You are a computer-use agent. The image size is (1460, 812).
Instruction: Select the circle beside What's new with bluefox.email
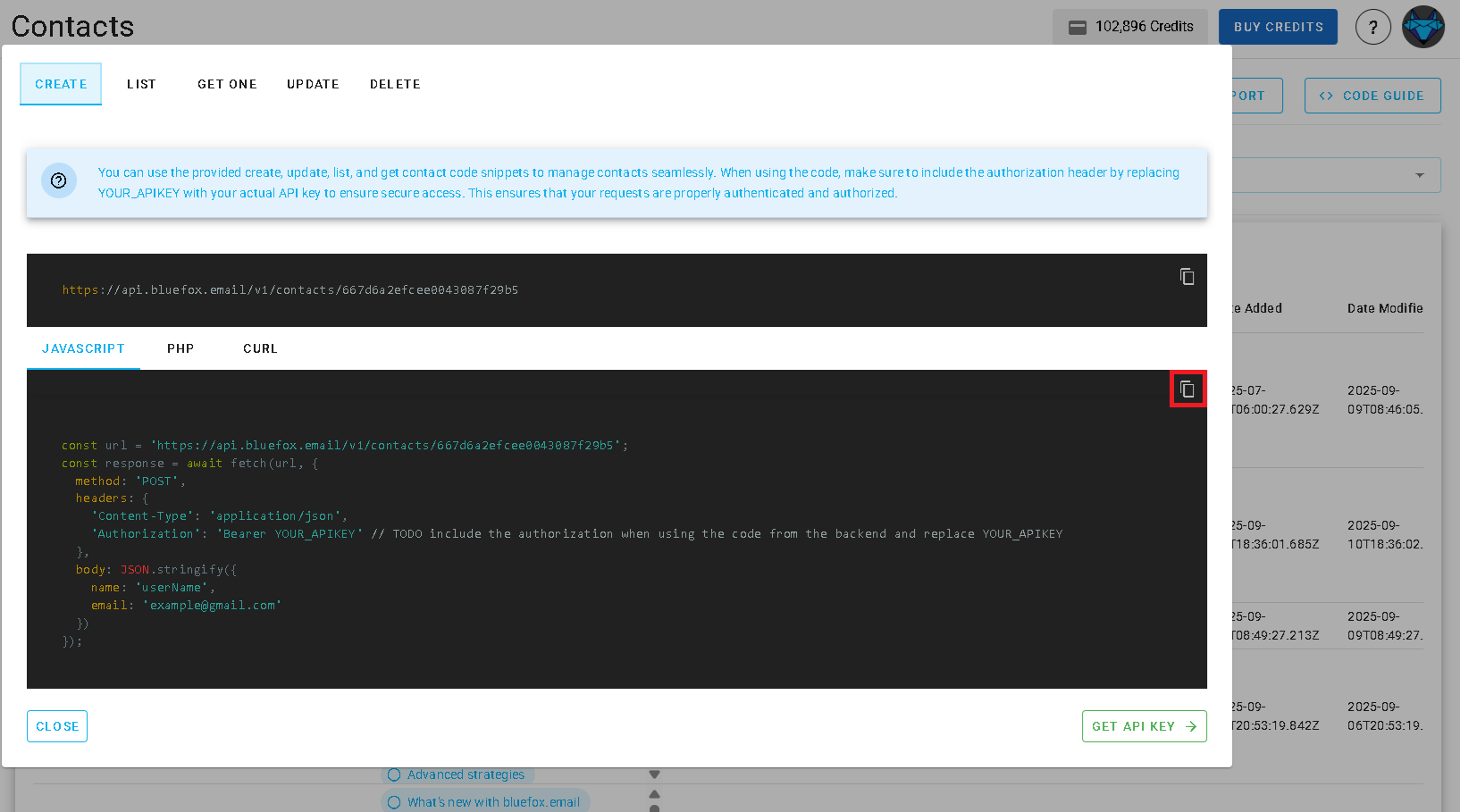(394, 801)
